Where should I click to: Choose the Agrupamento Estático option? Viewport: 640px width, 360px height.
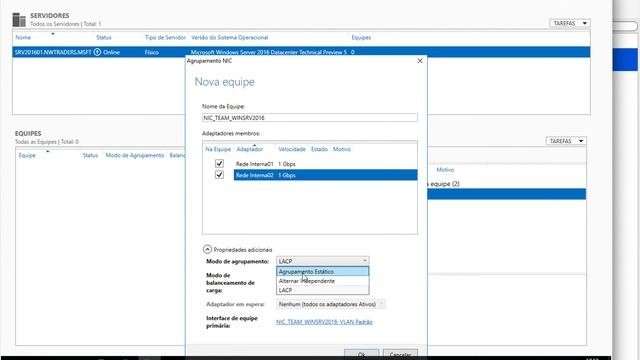point(322,271)
